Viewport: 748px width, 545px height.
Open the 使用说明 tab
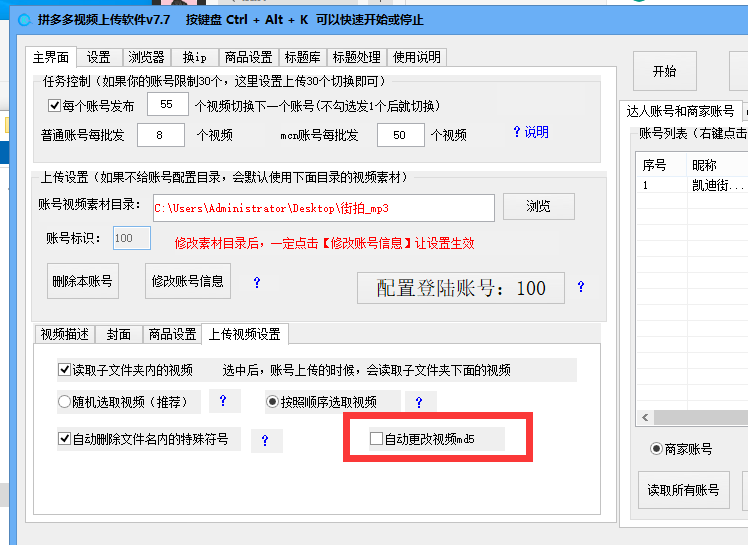coord(416,57)
